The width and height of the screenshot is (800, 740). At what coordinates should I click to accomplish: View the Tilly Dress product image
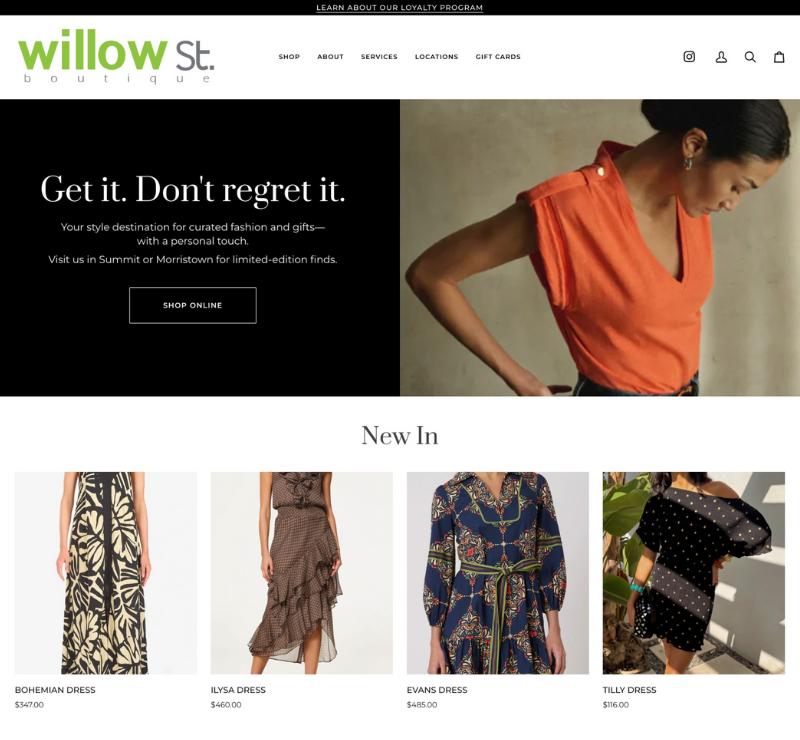tap(693, 573)
